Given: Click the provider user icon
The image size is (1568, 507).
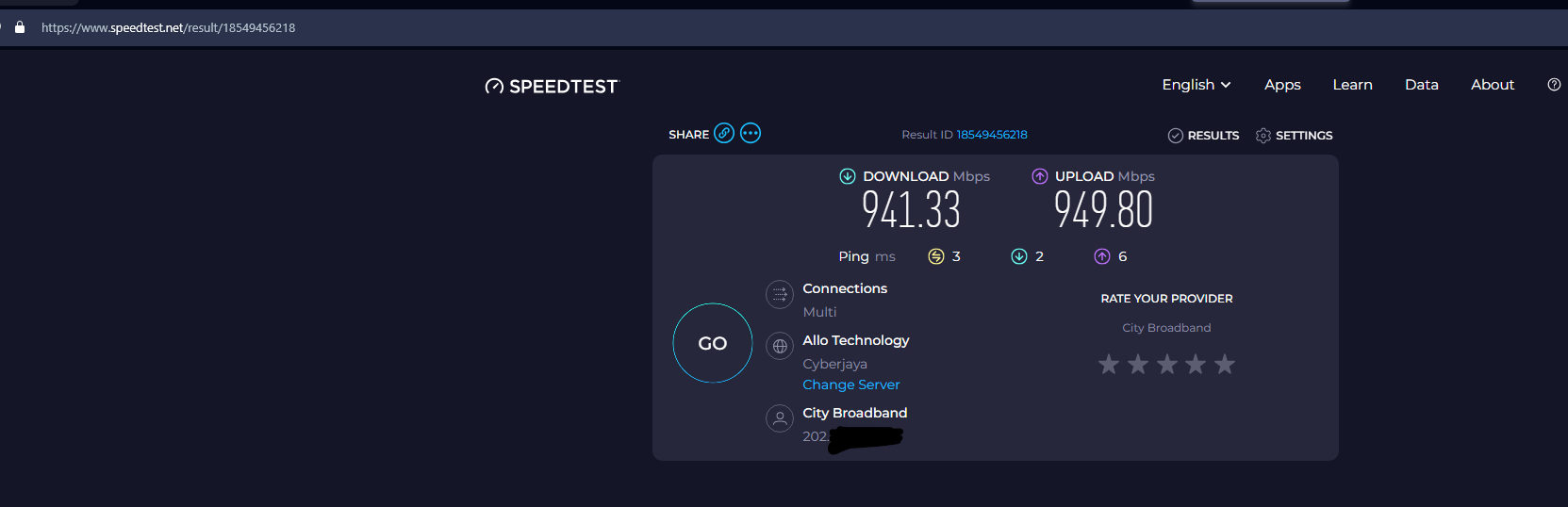Looking at the screenshot, I should pos(780,418).
